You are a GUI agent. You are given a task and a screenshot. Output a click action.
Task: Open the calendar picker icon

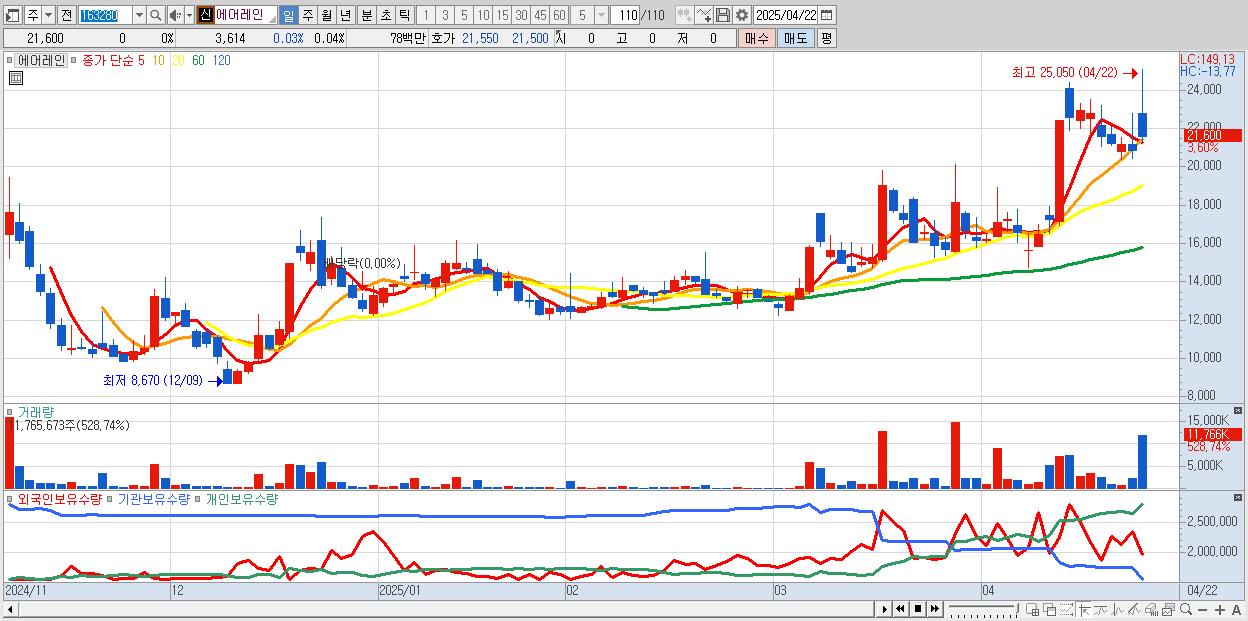click(x=827, y=16)
